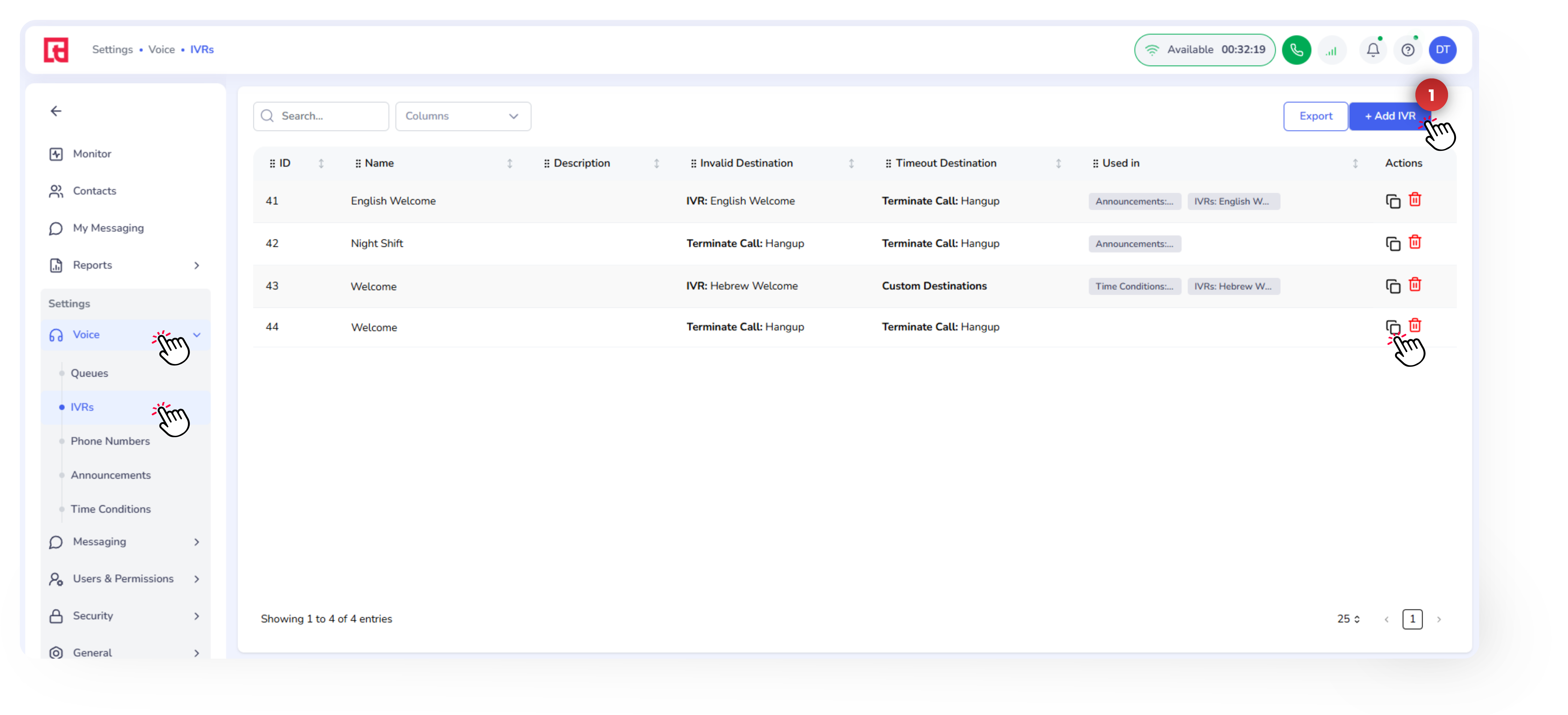This screenshot has height=715, width=1568.
Task: Go to Time Conditions page
Action: click(x=110, y=508)
